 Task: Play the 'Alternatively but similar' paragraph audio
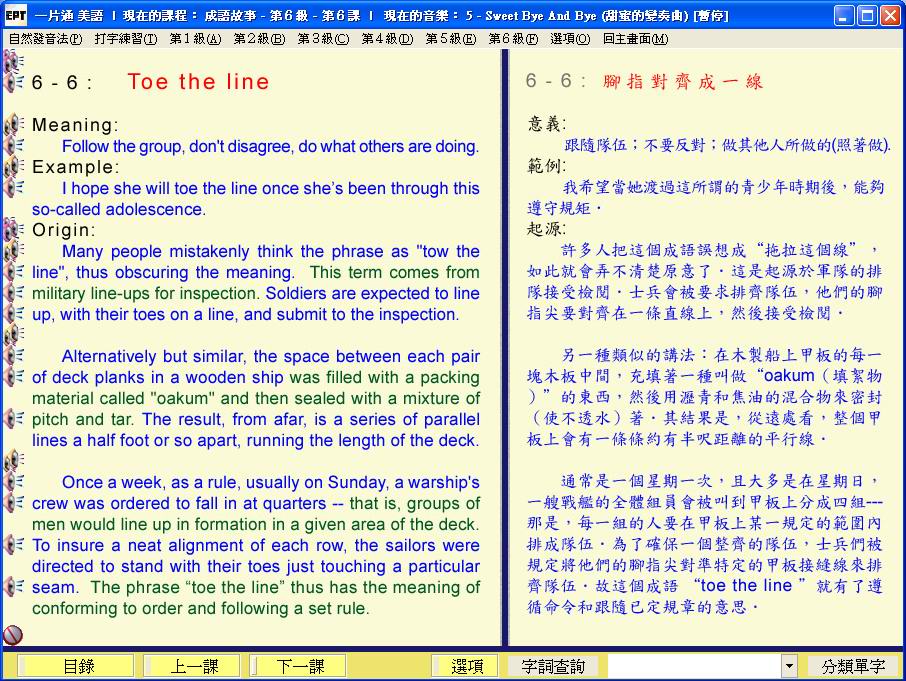(14, 356)
